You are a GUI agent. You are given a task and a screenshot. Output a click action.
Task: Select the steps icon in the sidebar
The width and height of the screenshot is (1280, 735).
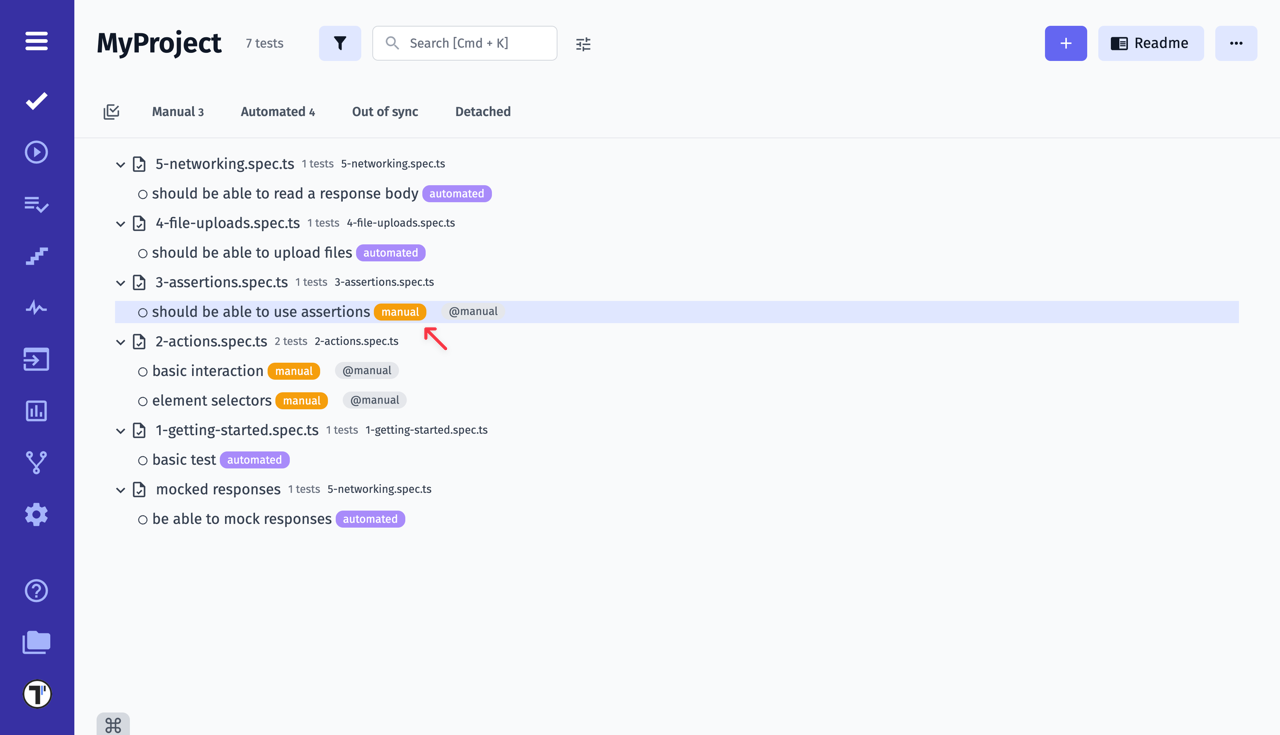(x=36, y=256)
